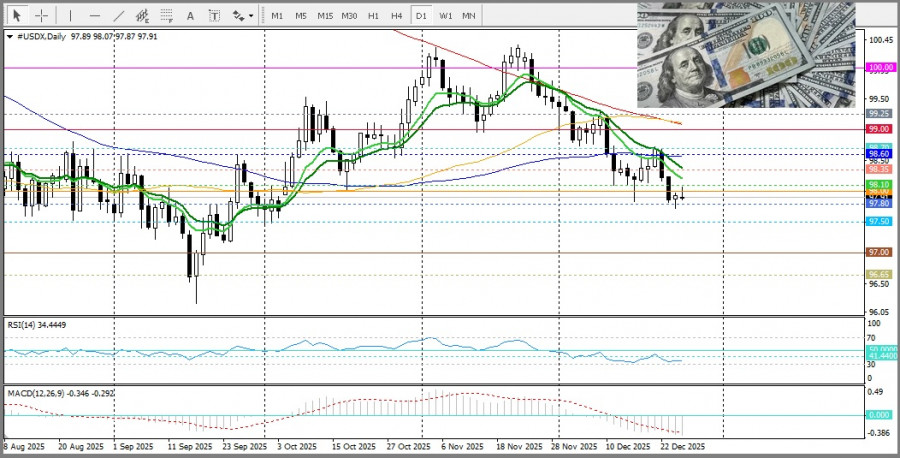Expand the #USDX.Daily chart title arrow
900x458 pixels.
10,36
